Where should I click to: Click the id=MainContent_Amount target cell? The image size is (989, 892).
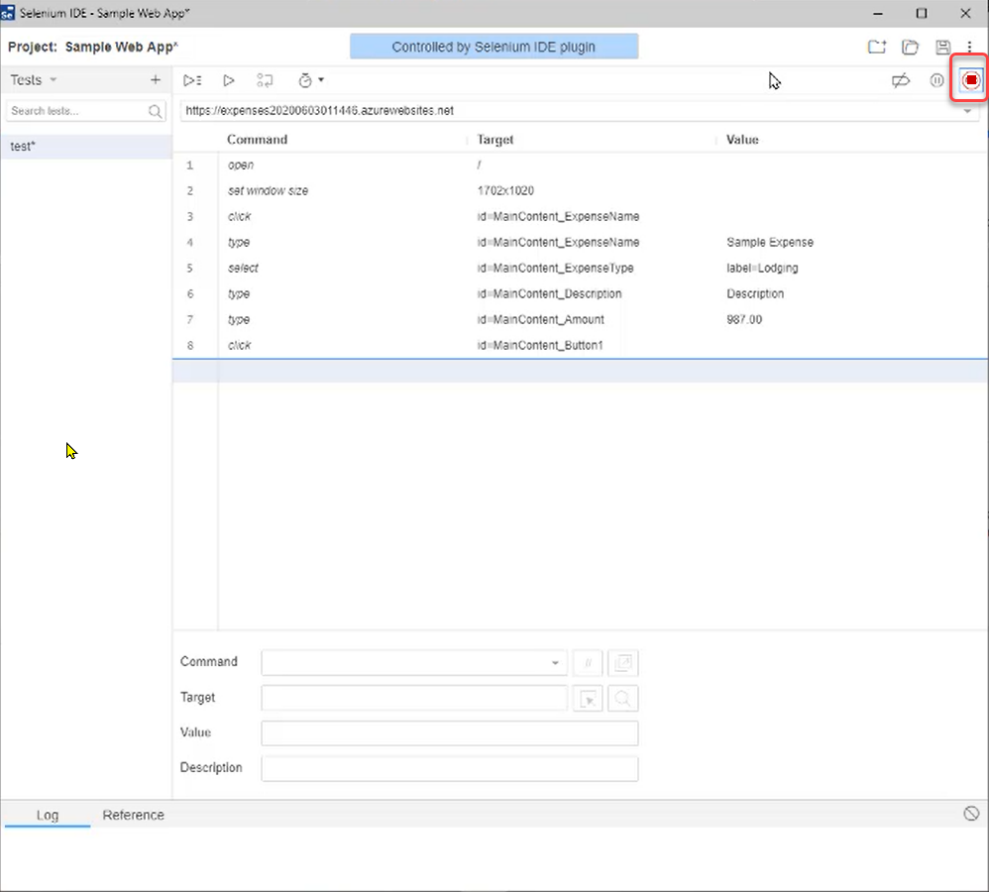[x=541, y=320]
